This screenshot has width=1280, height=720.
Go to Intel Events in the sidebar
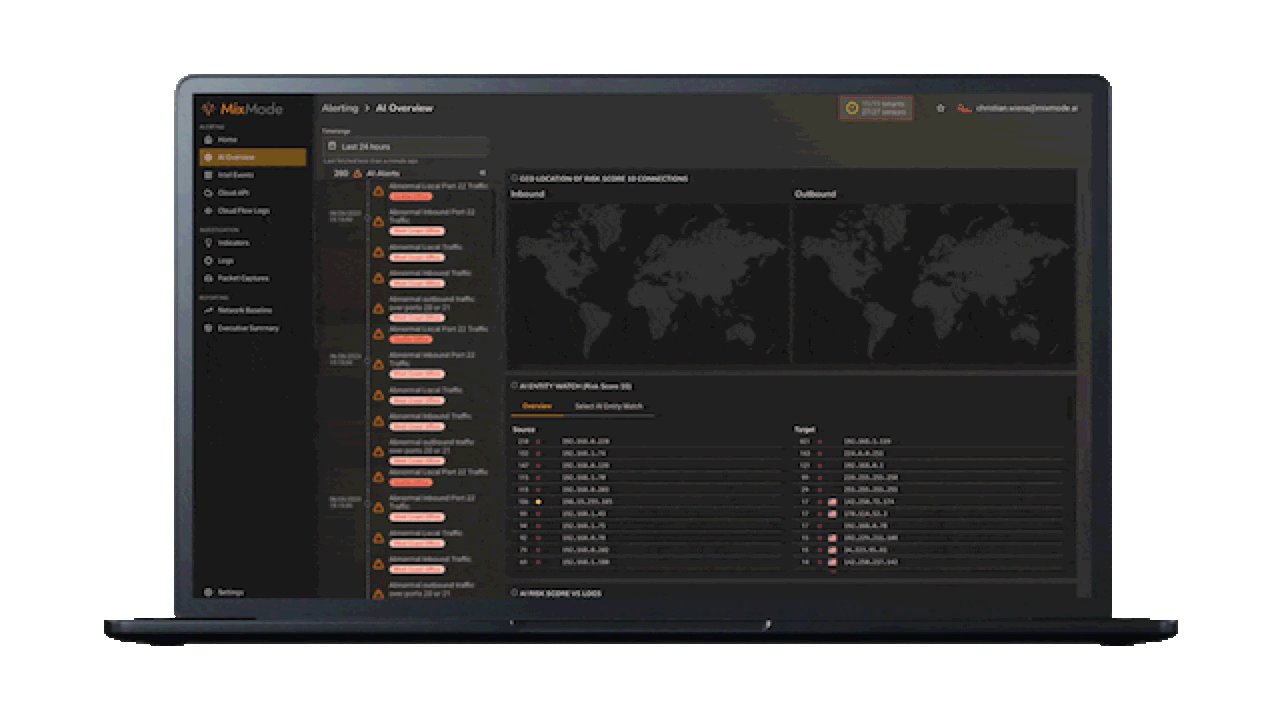coord(235,175)
